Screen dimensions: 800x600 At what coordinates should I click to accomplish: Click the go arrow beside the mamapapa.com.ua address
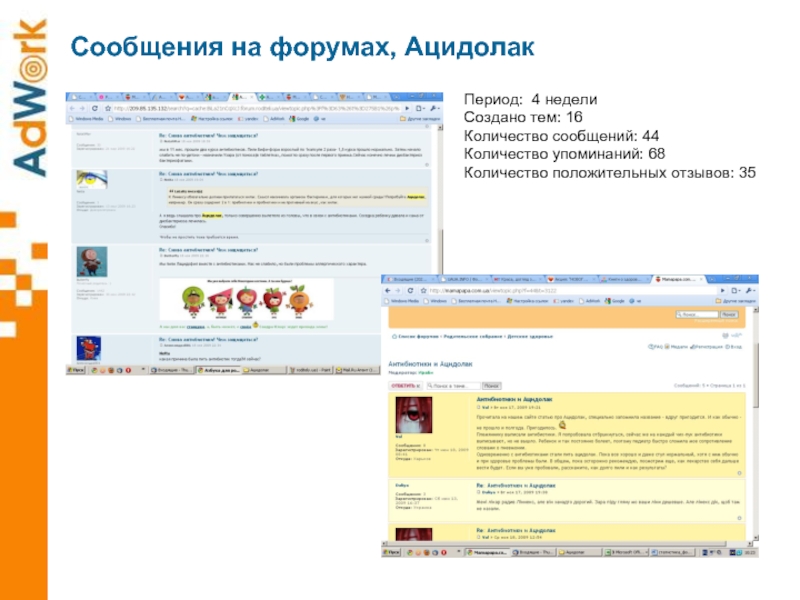[x=722, y=290]
